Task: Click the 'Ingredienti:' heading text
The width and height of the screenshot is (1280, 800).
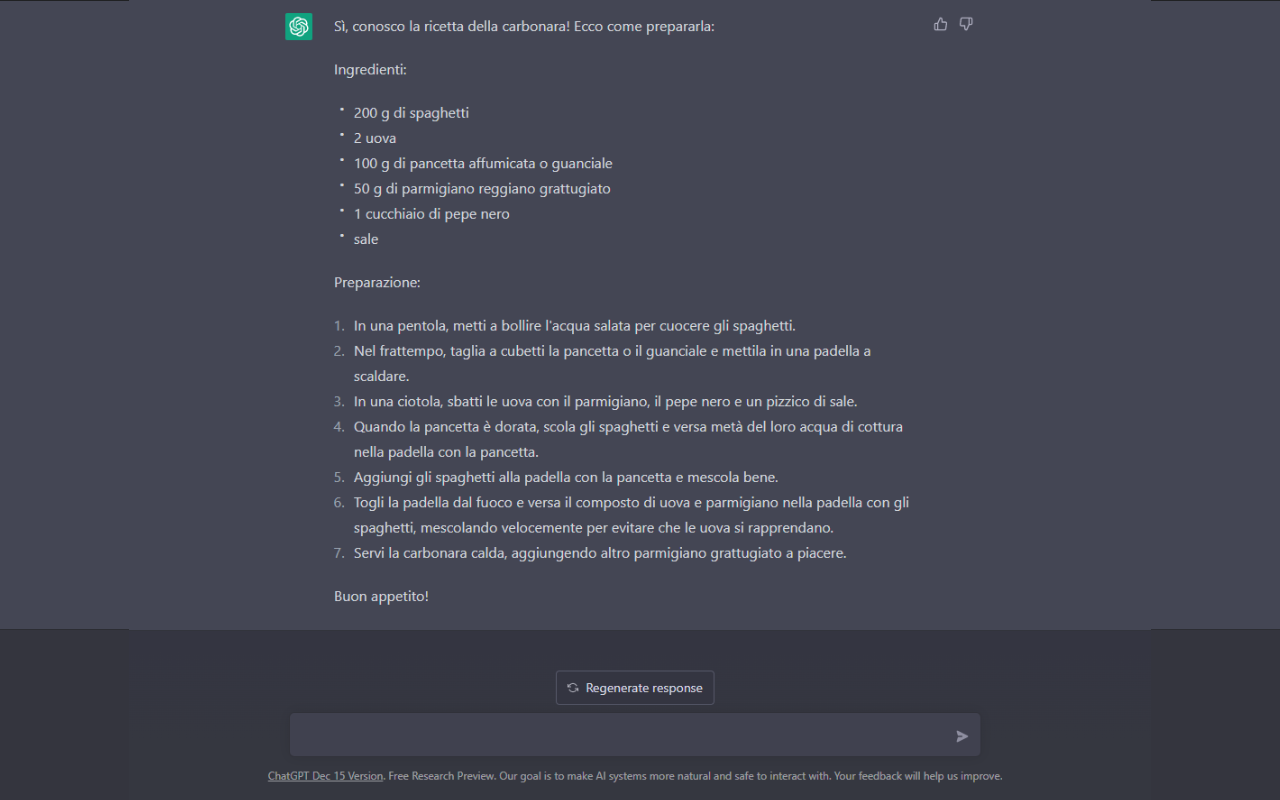Action: click(370, 70)
